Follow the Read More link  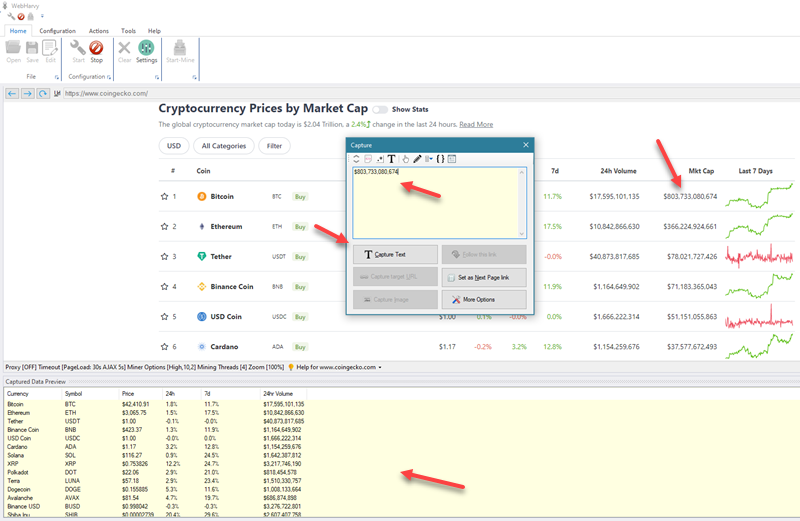coord(476,125)
